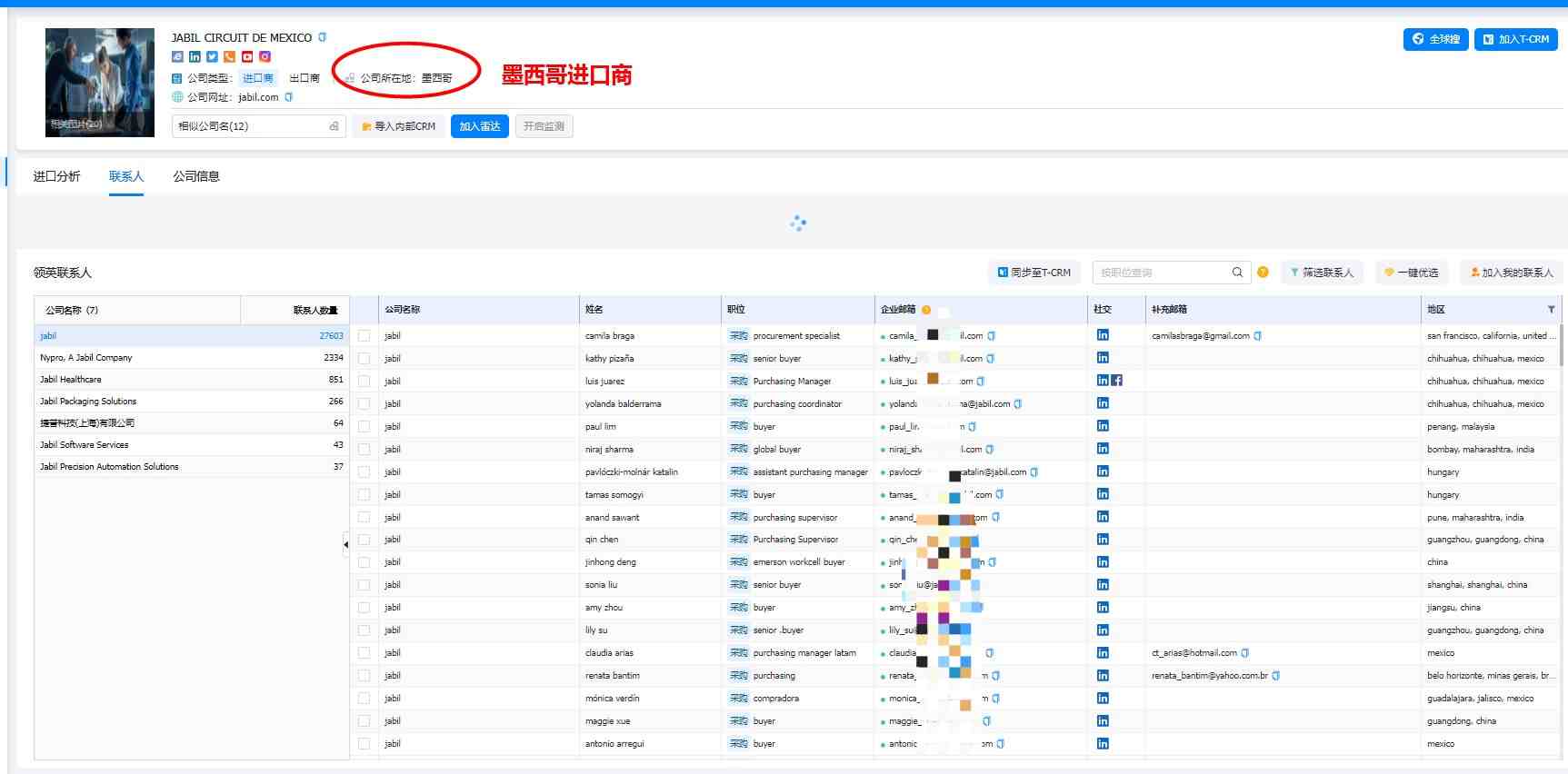Copy company name JABIL CIRCUIT DE MEXICO
This screenshot has height=774, width=1568.
pos(322,37)
